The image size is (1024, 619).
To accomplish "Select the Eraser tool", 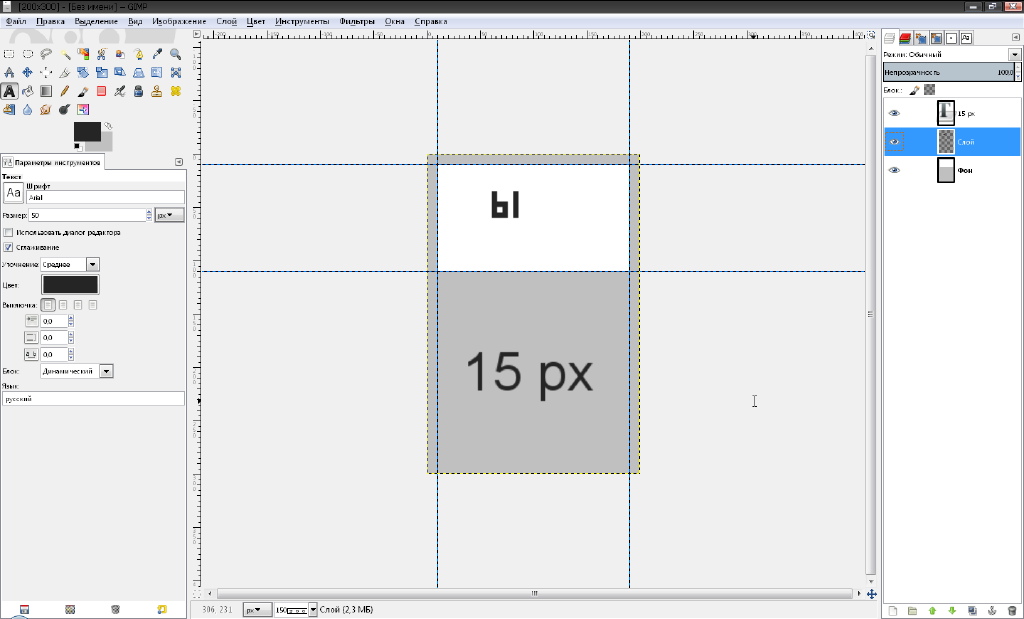I will (101, 91).
